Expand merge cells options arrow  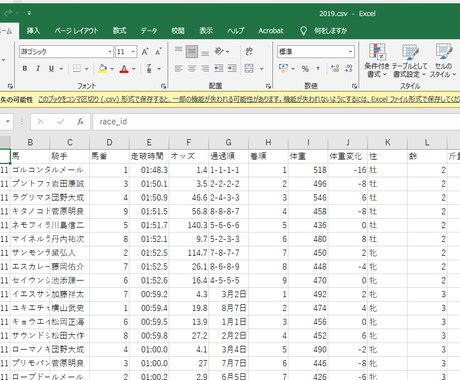tap(262, 69)
